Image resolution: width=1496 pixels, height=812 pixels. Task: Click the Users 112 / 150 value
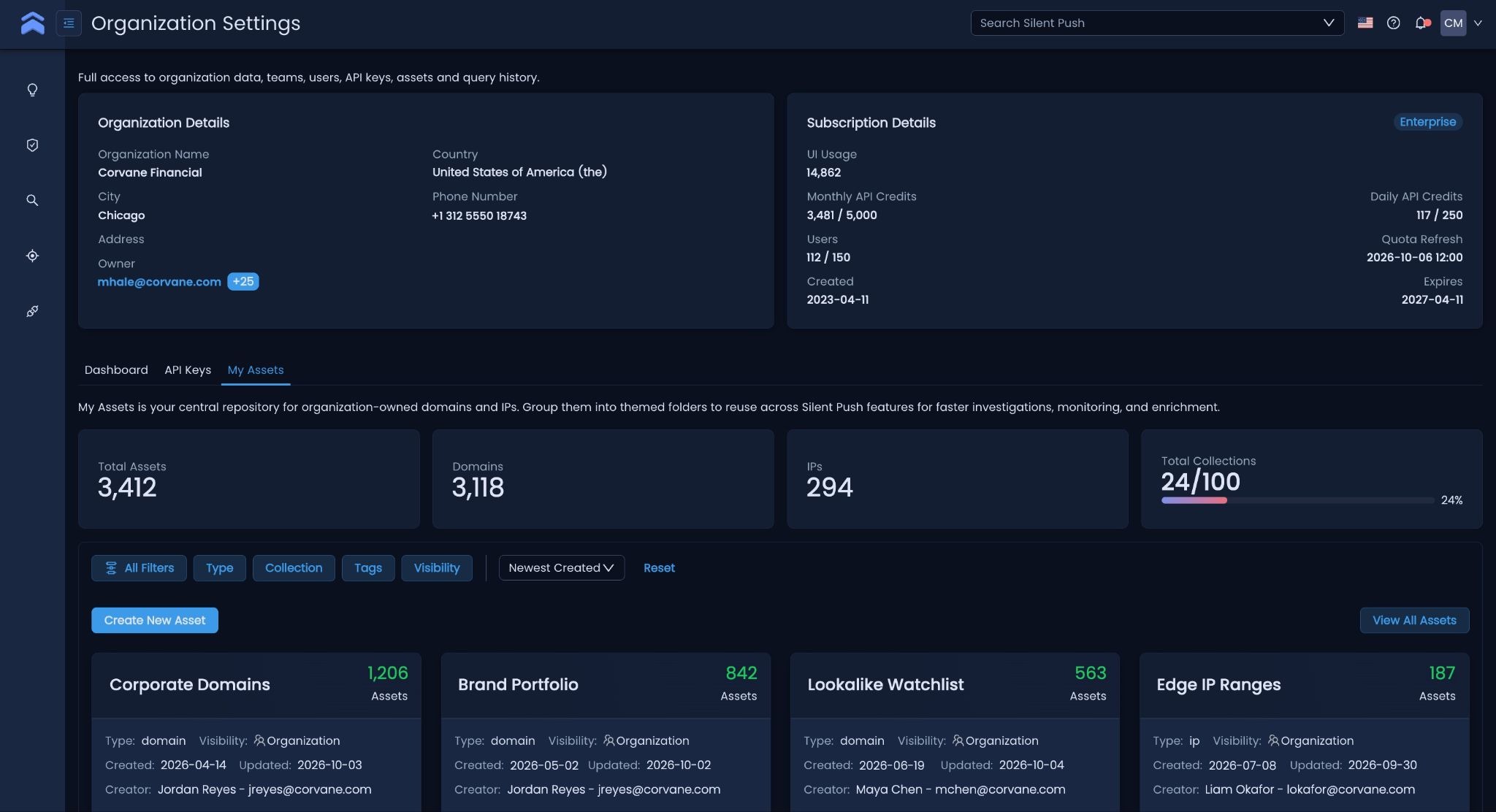[x=828, y=257]
